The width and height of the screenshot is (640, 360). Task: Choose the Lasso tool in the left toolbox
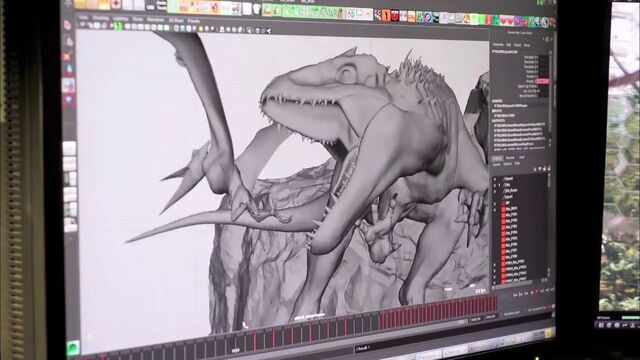point(69,41)
